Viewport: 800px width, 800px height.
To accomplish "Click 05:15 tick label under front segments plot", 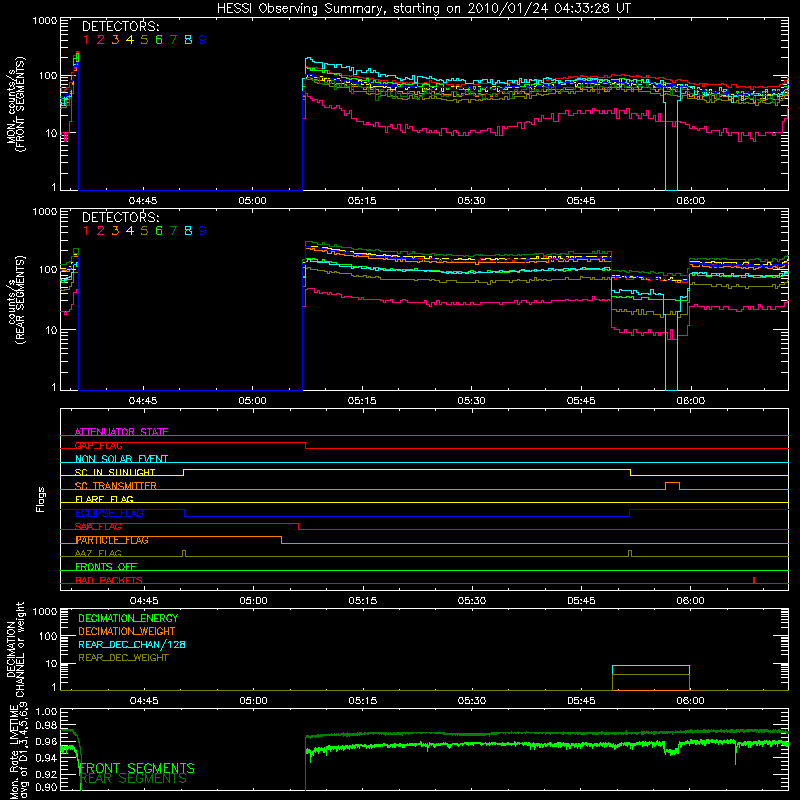I will (x=362, y=201).
